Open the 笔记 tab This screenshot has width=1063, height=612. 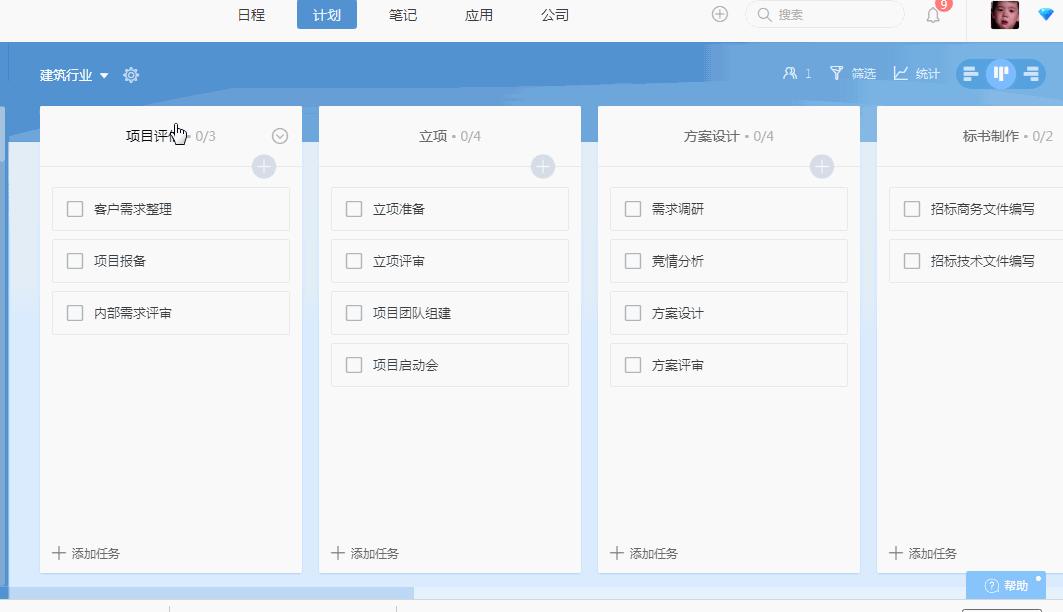pyautogui.click(x=403, y=15)
